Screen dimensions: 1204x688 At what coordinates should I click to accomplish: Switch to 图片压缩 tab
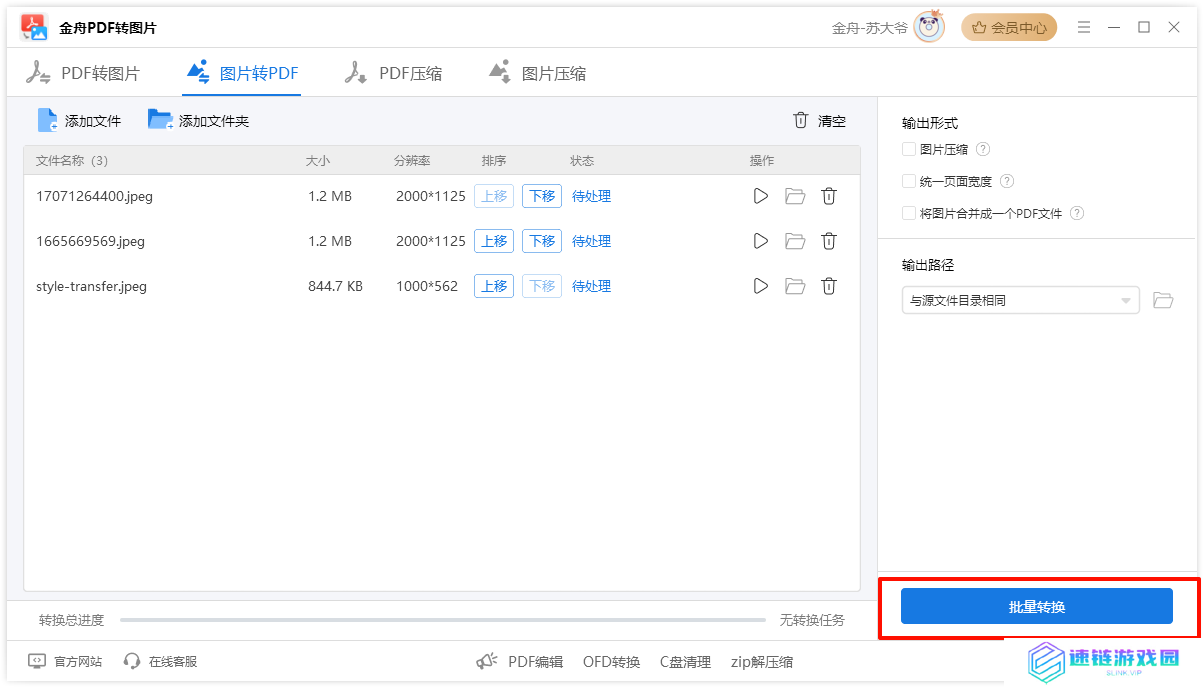pos(537,73)
